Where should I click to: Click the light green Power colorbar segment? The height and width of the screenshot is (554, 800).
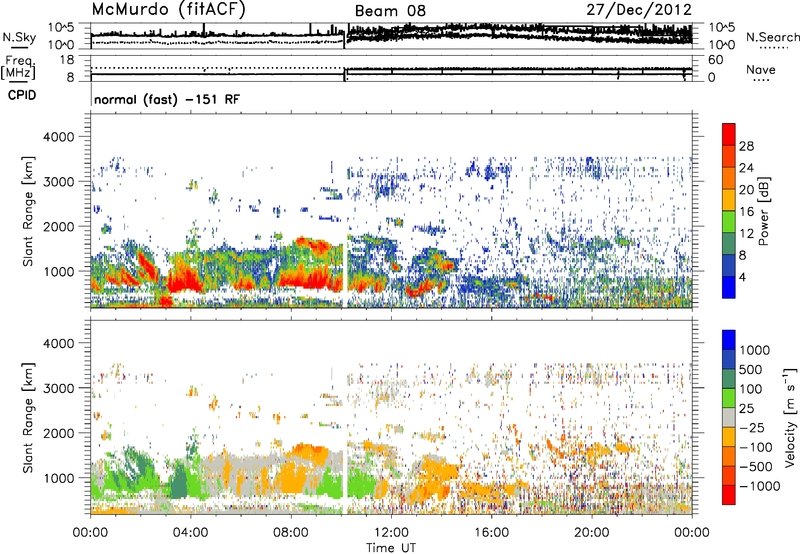pyautogui.click(x=729, y=221)
